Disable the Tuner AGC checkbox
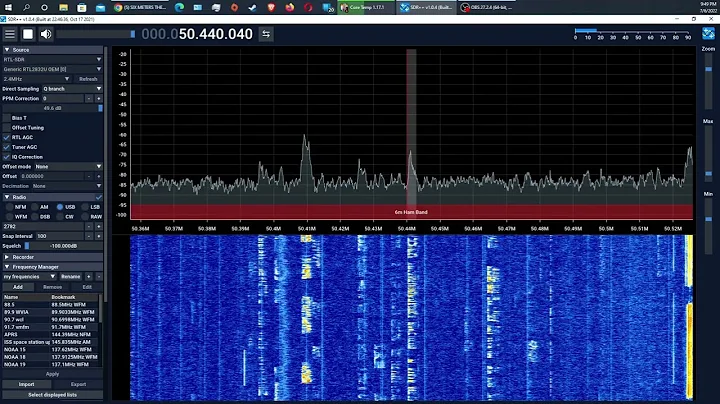Viewport: 720px width, 404px height. point(6,147)
